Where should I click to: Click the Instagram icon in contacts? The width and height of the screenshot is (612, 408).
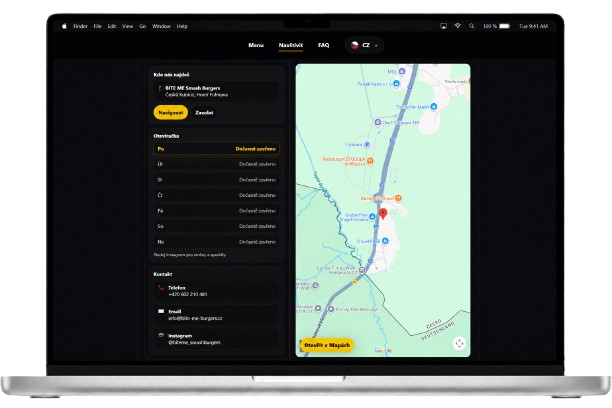(161, 335)
